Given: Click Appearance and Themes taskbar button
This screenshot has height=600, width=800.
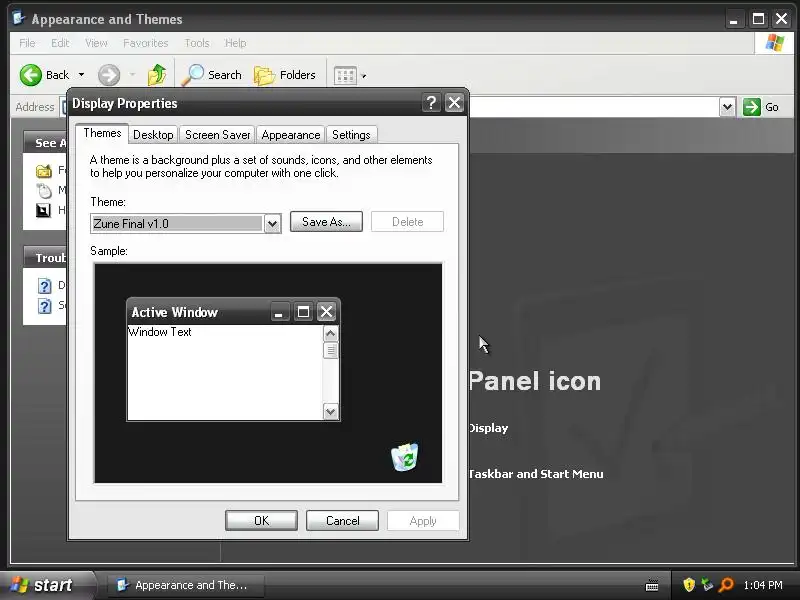Looking at the screenshot, I should pos(186,585).
